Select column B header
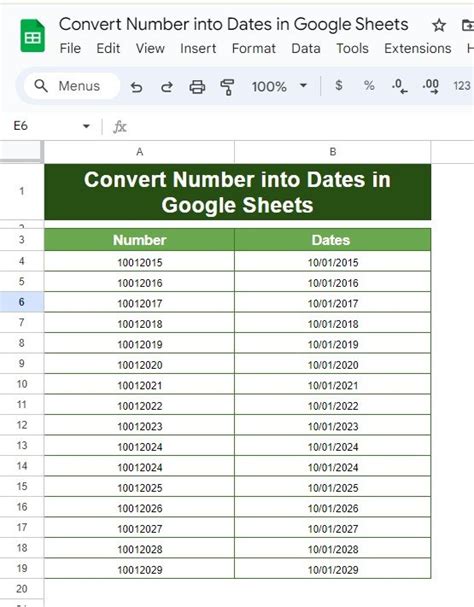474x607 pixels. coord(333,152)
